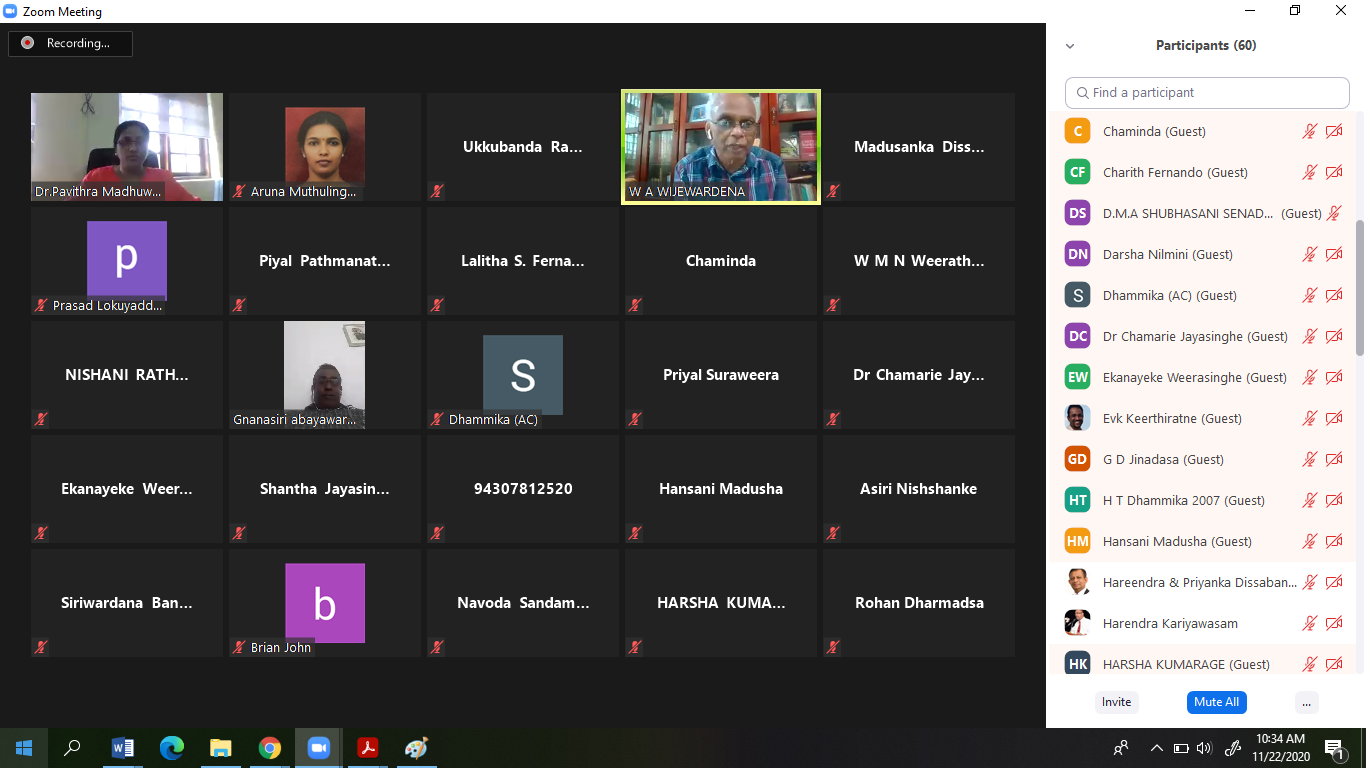Click the participants list scrollbar thumb

tap(1360, 287)
